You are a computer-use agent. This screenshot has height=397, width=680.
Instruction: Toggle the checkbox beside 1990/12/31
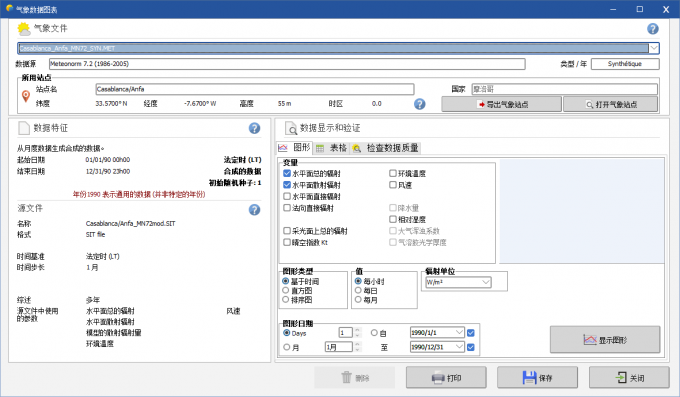pos(471,347)
